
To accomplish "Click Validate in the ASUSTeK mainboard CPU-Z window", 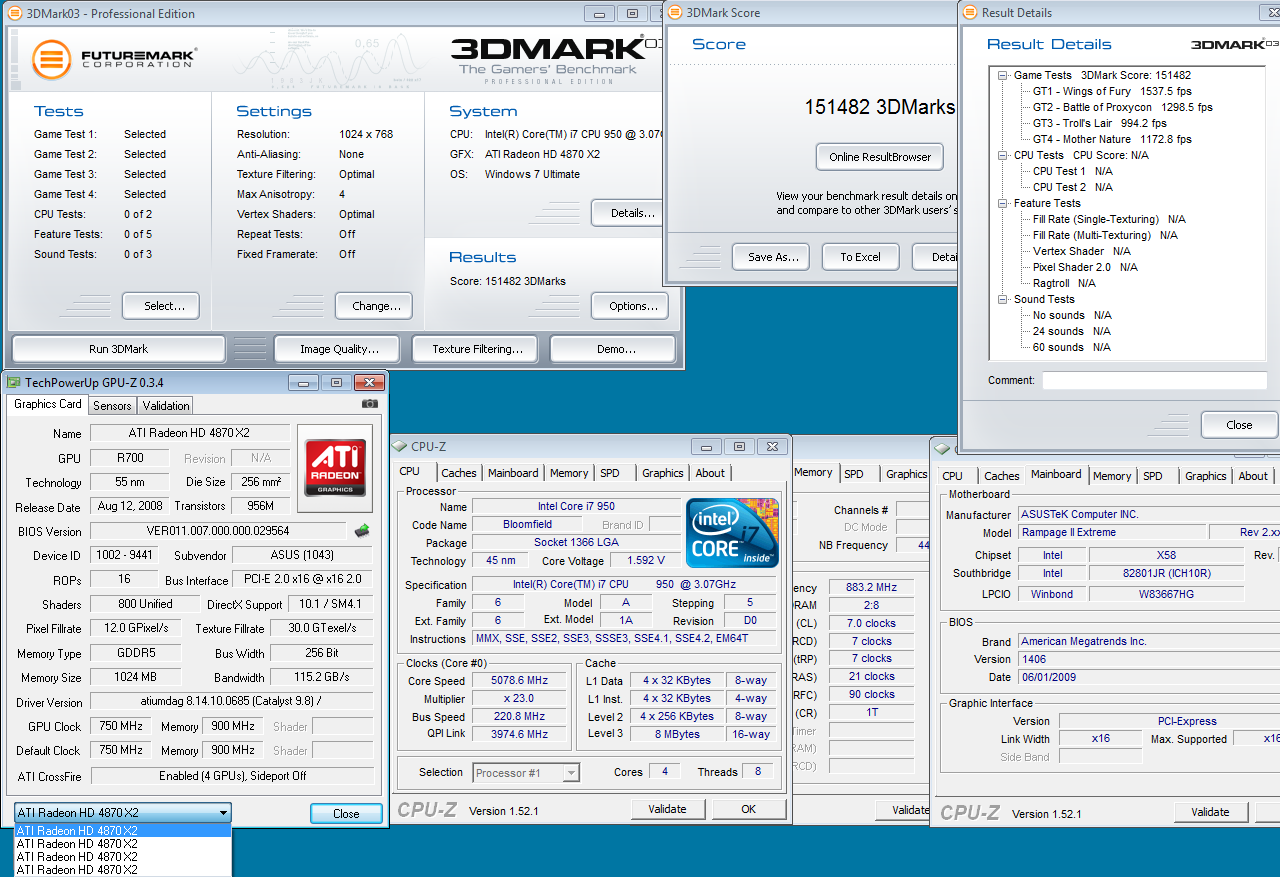I will click(1210, 812).
